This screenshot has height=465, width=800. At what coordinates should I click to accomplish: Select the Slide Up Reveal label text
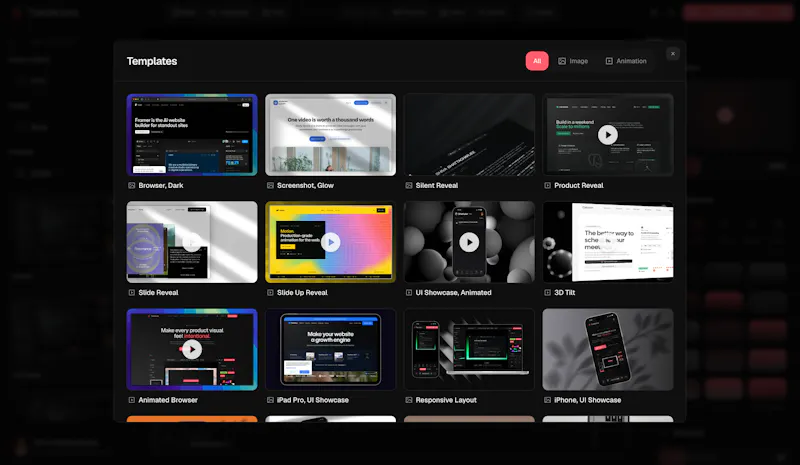pos(302,292)
